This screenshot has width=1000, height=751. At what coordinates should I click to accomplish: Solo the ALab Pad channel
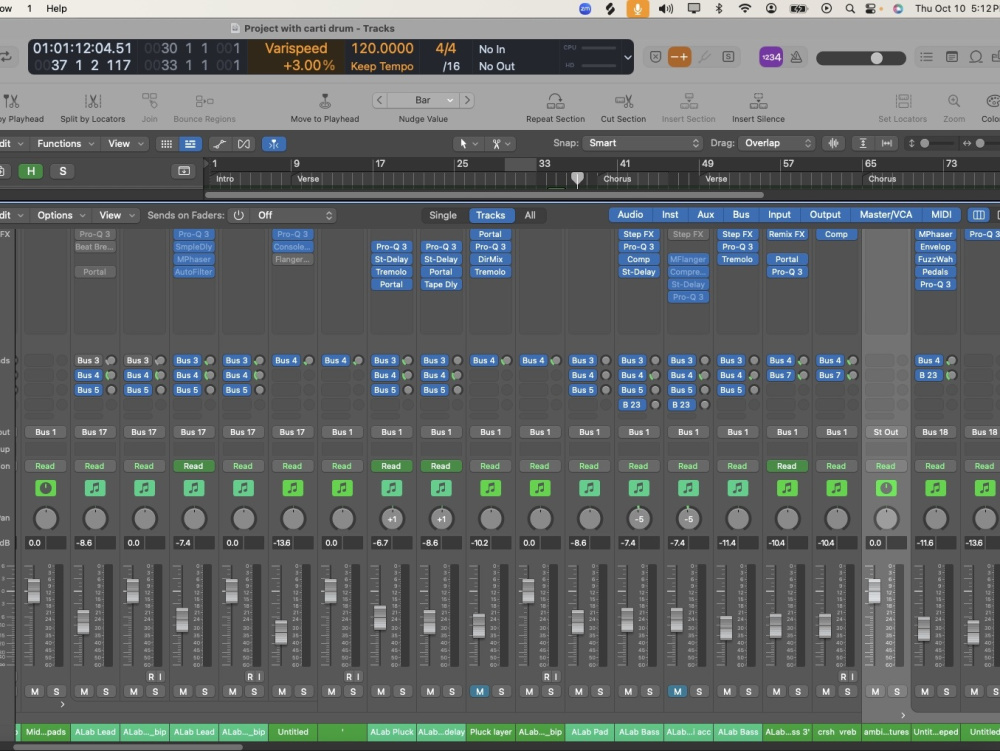(600, 692)
